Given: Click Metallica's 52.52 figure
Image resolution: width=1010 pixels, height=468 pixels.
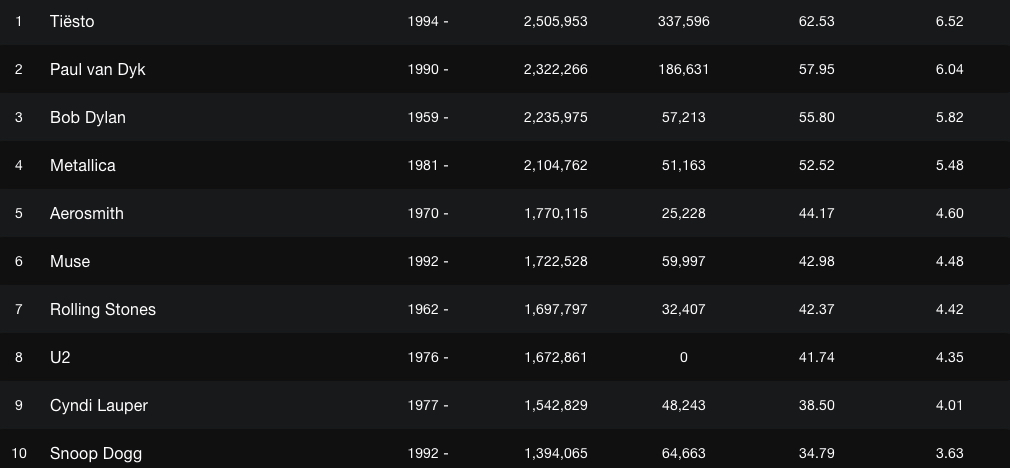Looking at the screenshot, I should click(x=816, y=165).
